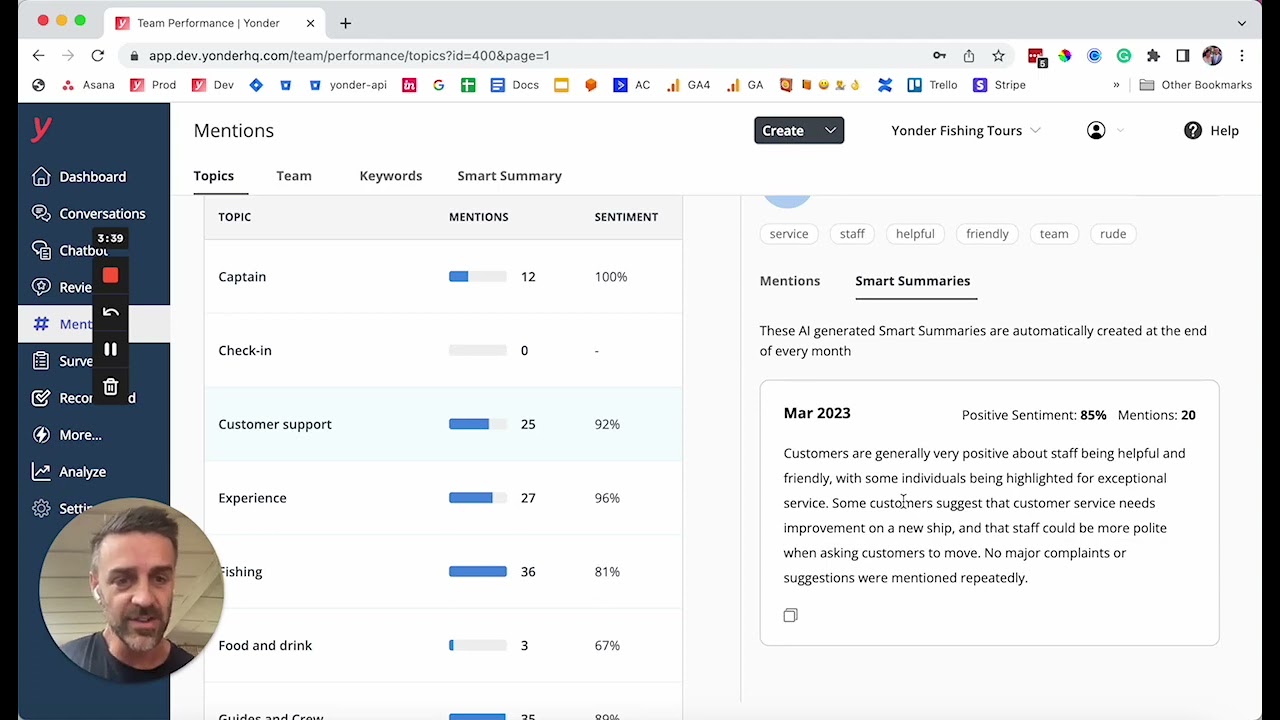Click the Analyze chart icon

(41, 472)
